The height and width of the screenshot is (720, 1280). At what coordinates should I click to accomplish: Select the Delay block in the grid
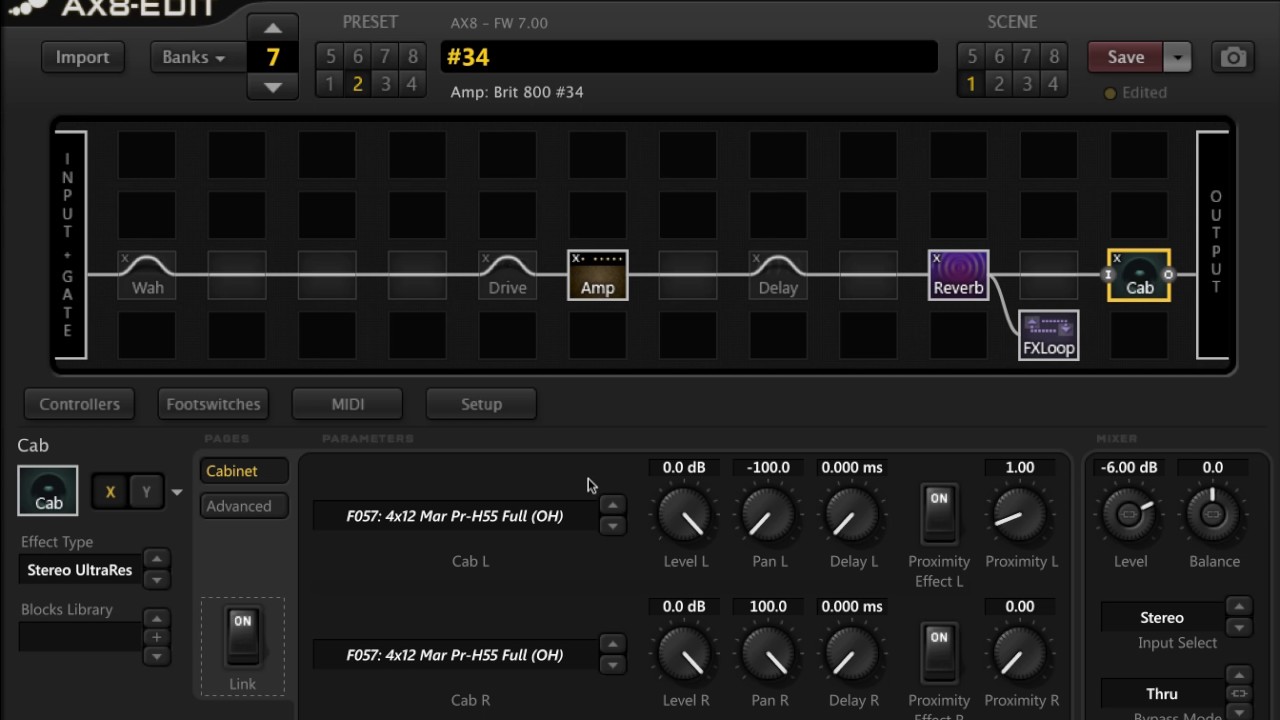[x=778, y=275]
